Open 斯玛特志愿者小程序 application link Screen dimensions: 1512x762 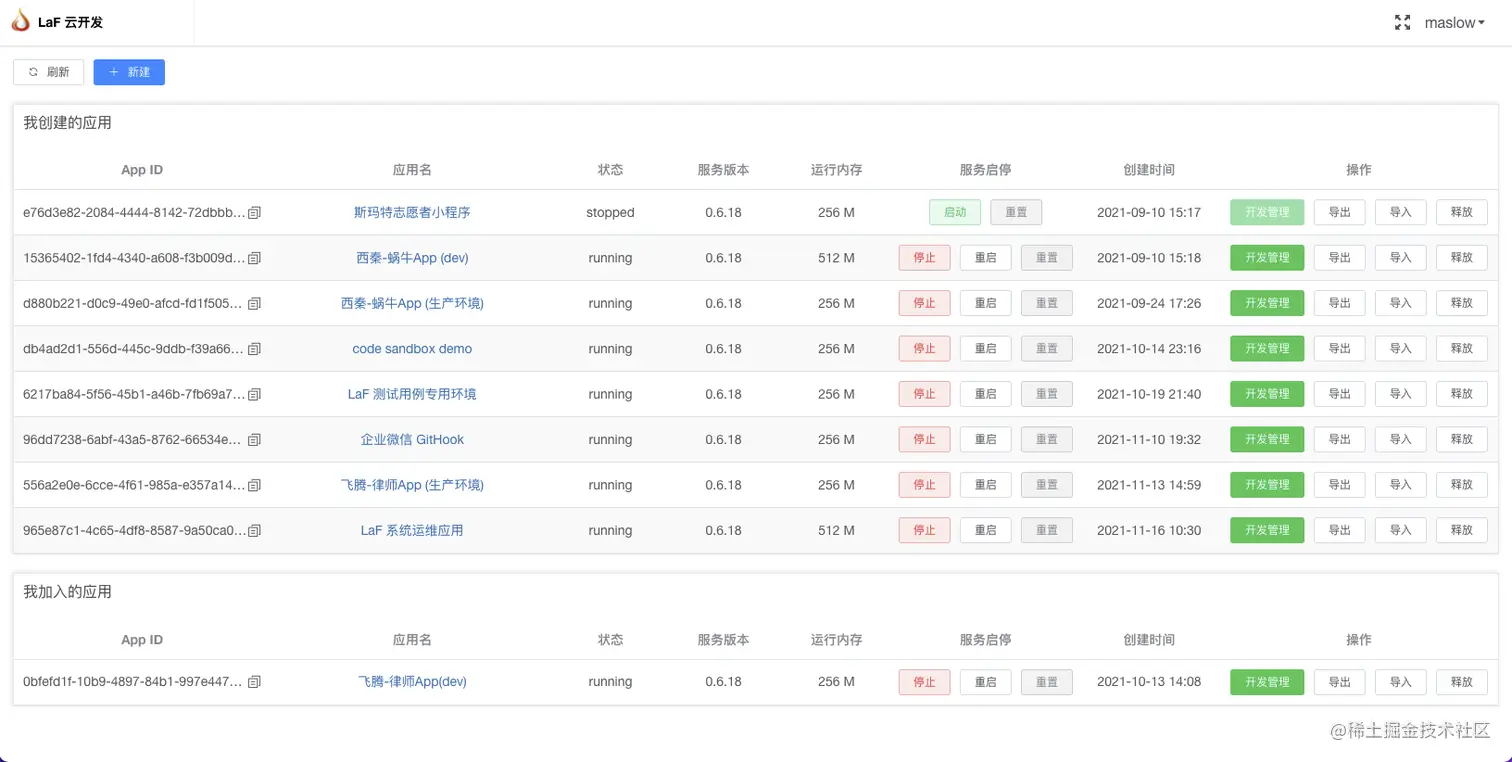(412, 213)
